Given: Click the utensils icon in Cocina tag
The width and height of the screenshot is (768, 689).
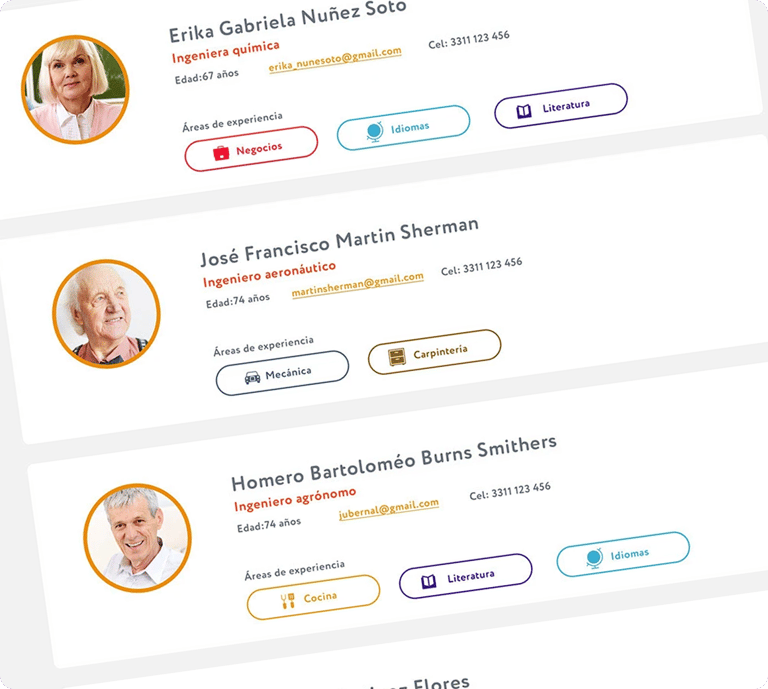Looking at the screenshot, I should click(x=287, y=601).
